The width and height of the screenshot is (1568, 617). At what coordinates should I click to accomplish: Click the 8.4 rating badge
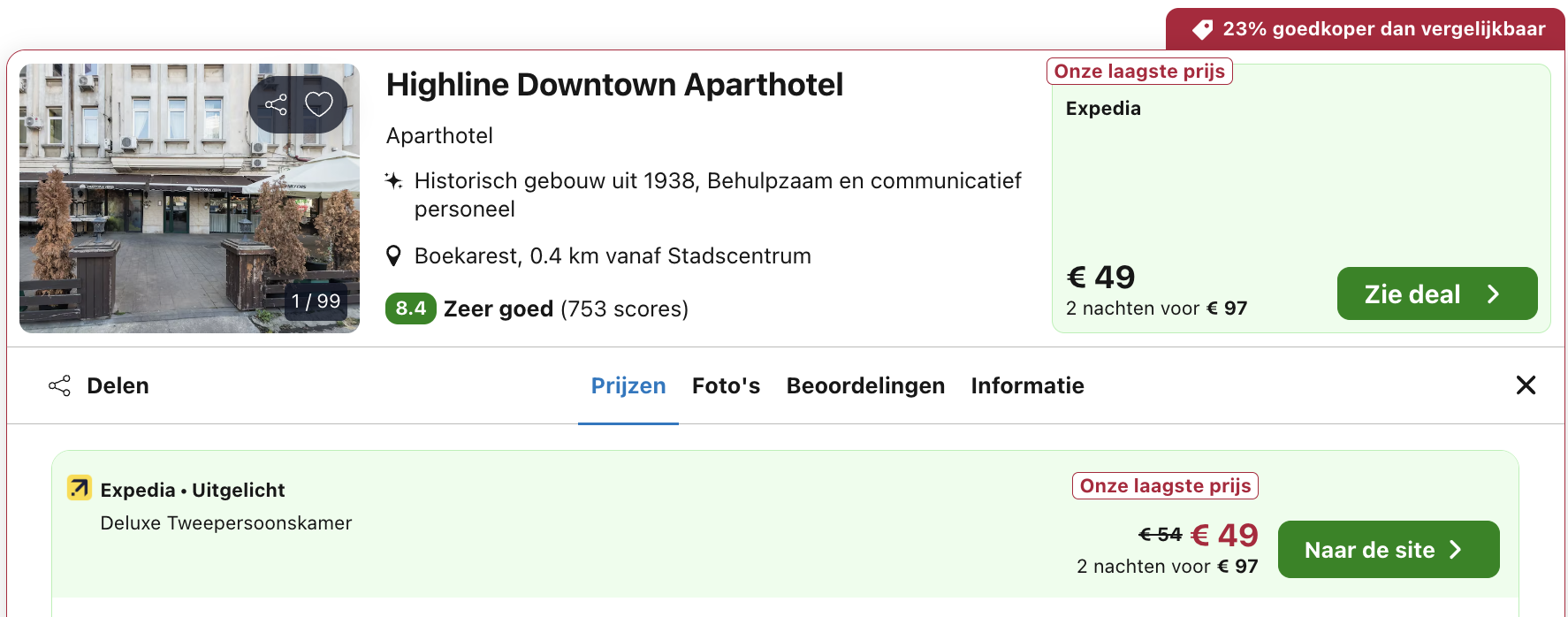(x=410, y=308)
